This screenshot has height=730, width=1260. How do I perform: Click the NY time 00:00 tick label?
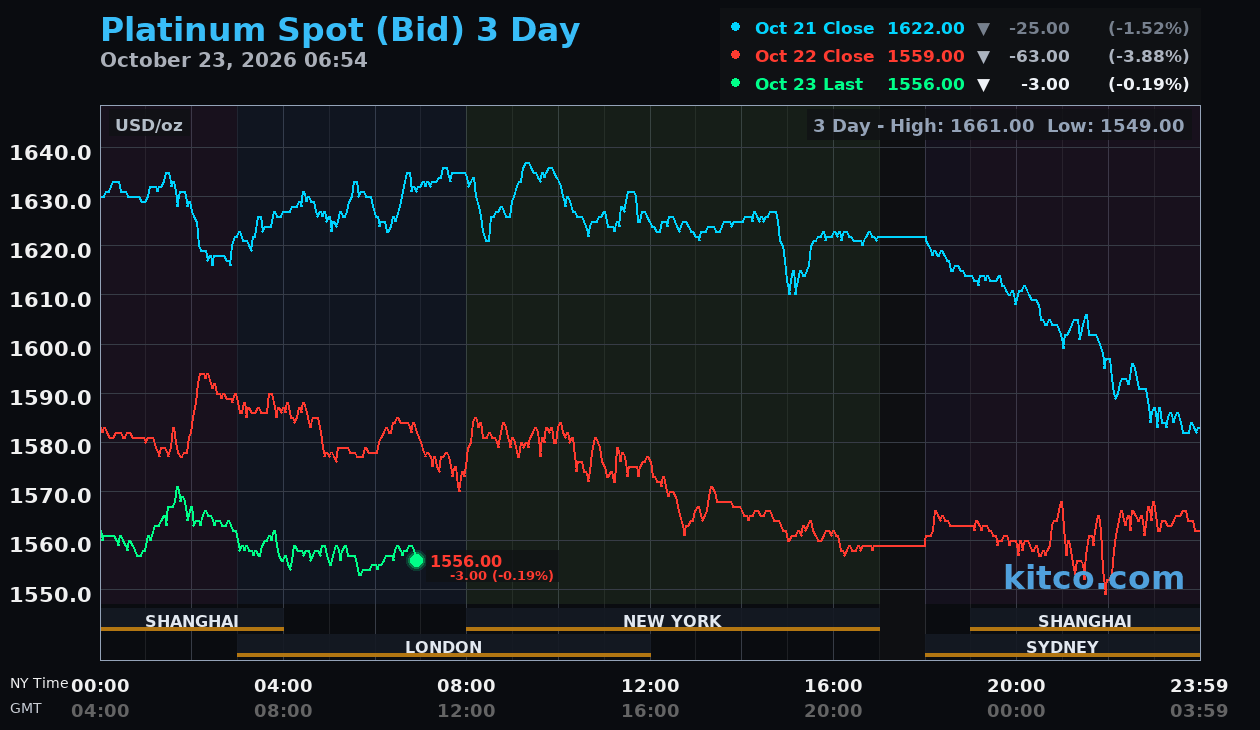(x=100, y=686)
